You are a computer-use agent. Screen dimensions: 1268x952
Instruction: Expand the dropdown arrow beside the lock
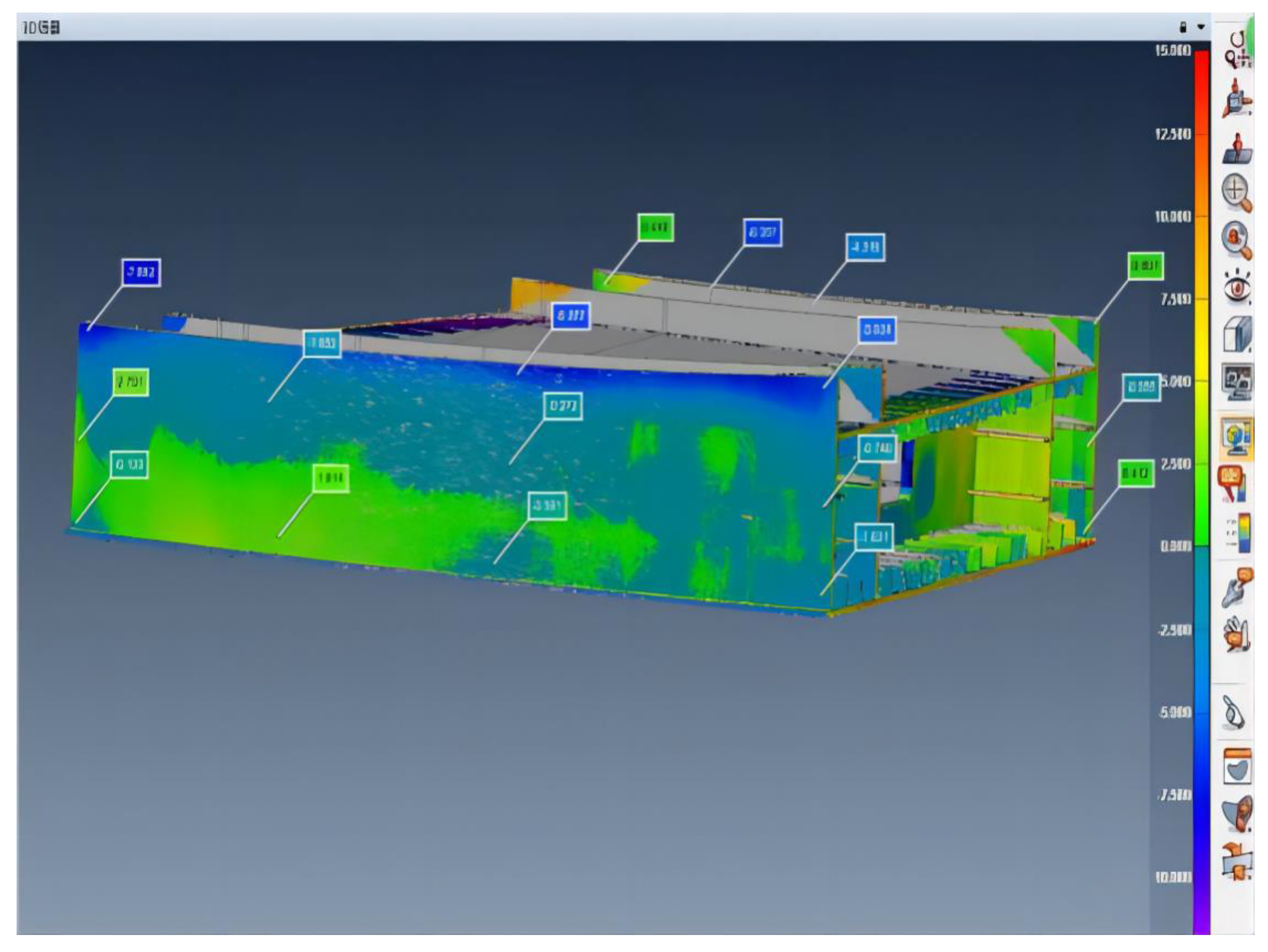1201,27
